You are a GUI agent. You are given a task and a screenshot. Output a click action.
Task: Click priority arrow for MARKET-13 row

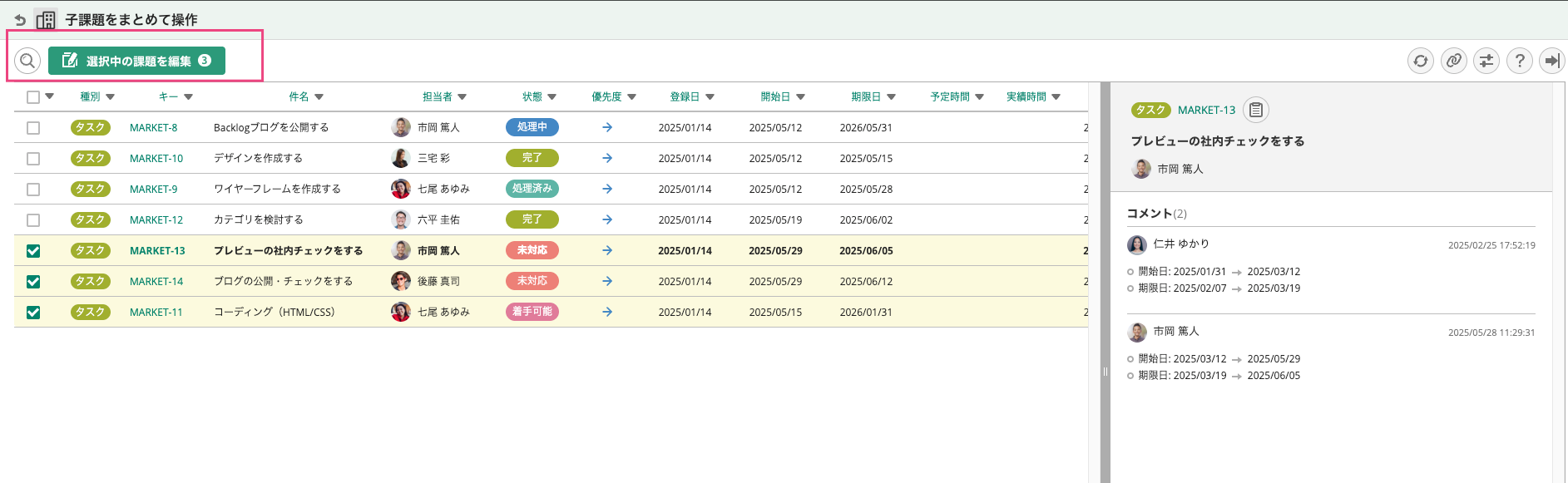pyautogui.click(x=607, y=250)
